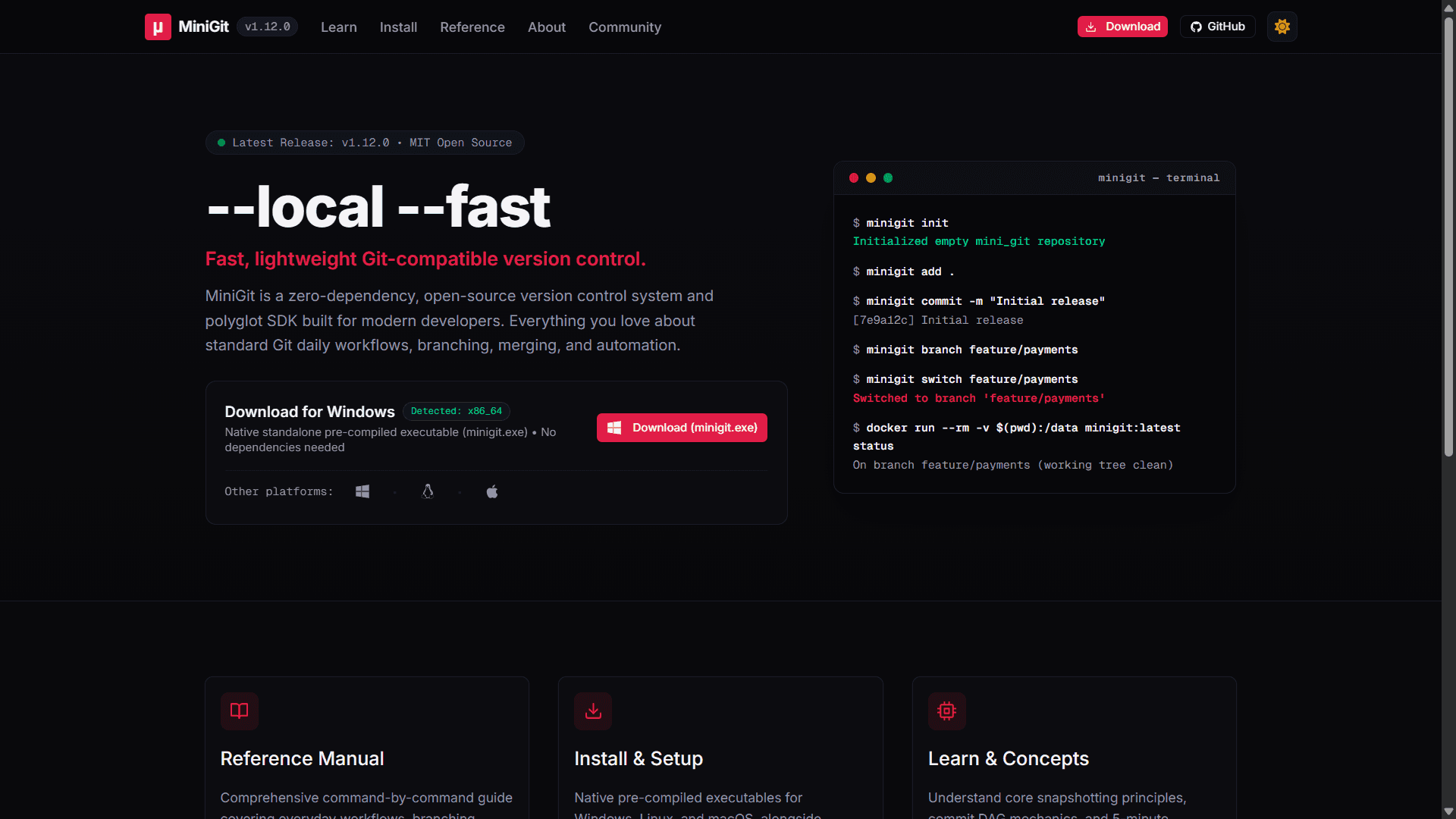Click the Install & Setup download icon

(593, 711)
